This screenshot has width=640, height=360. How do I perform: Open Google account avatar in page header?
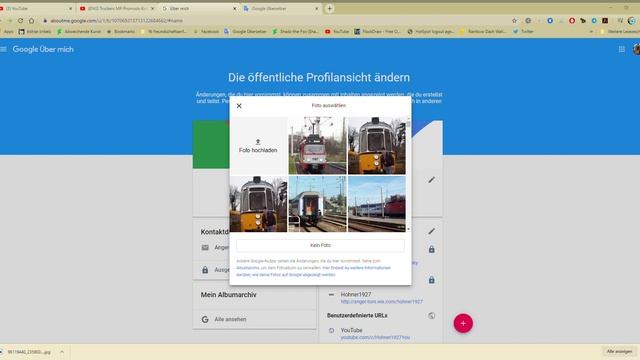pyautogui.click(x=636, y=49)
